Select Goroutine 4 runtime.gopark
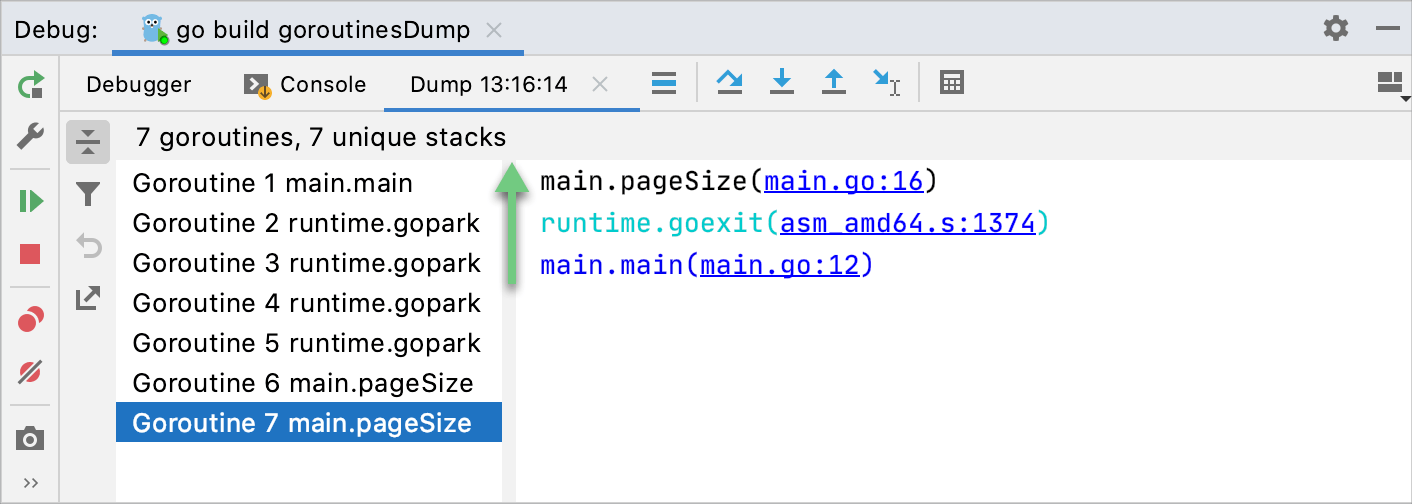1412x504 pixels. pos(309,303)
